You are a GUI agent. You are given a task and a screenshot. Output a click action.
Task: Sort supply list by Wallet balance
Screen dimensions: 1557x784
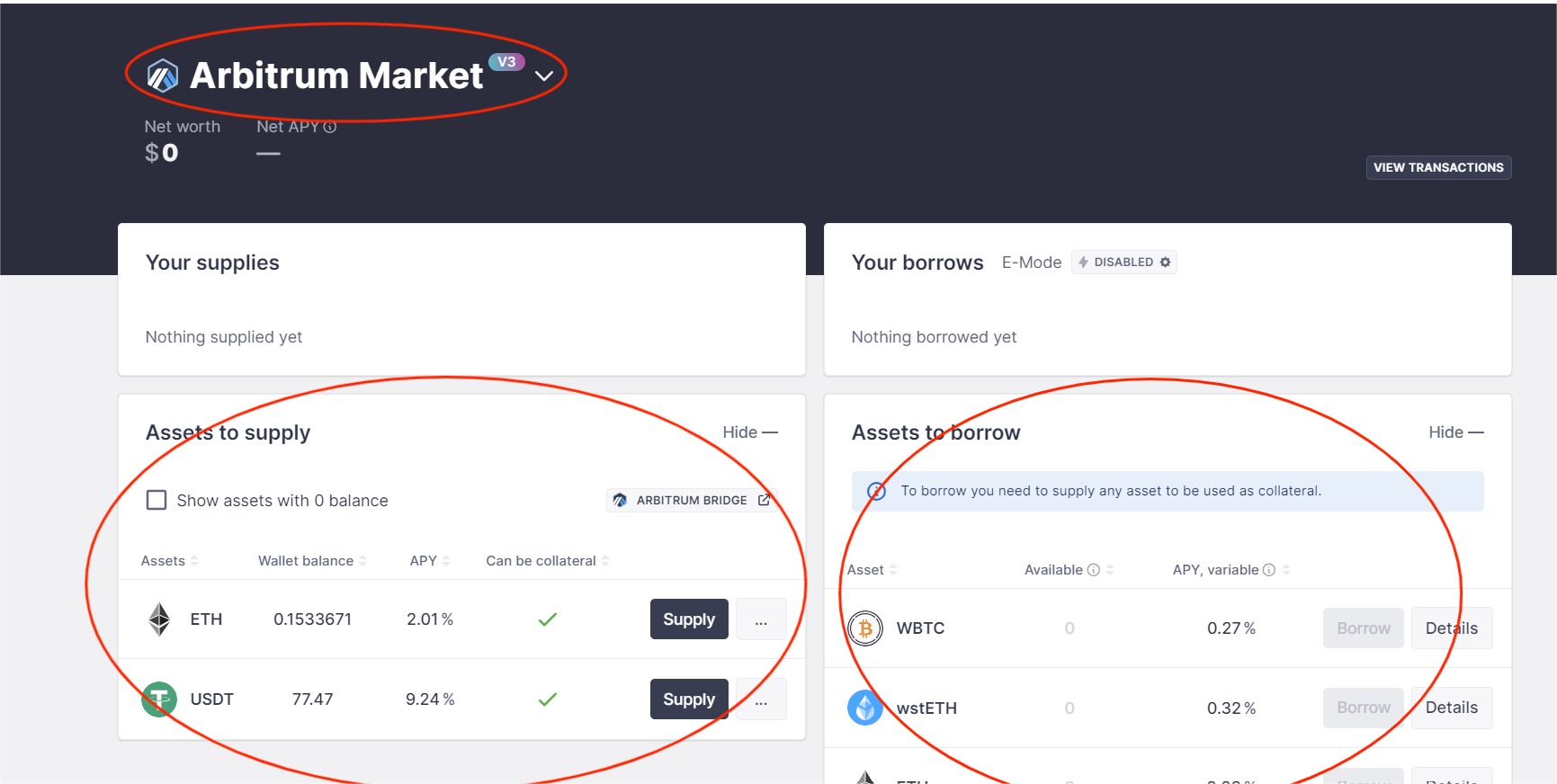(x=312, y=561)
